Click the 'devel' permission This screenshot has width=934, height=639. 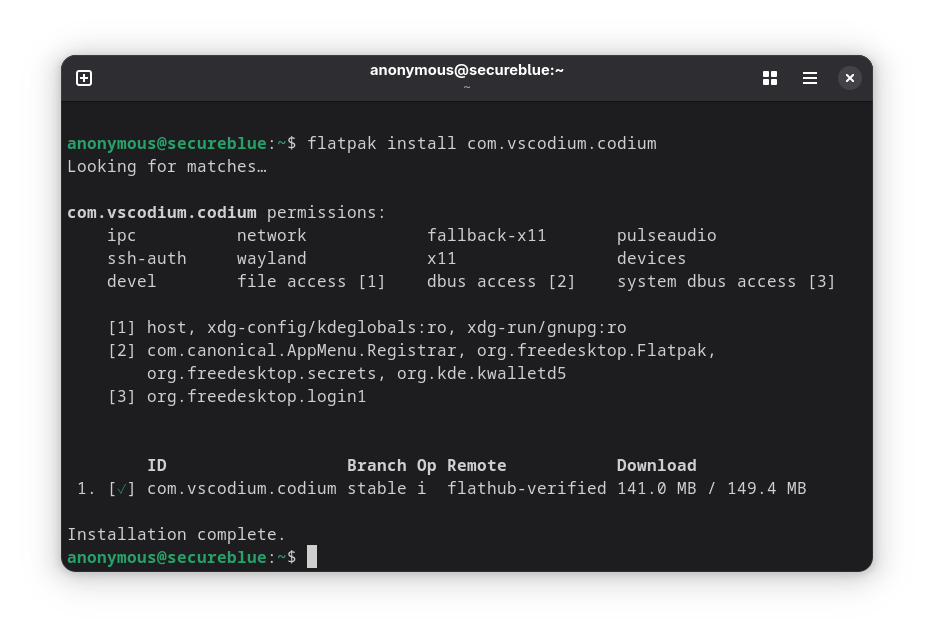coord(132,282)
